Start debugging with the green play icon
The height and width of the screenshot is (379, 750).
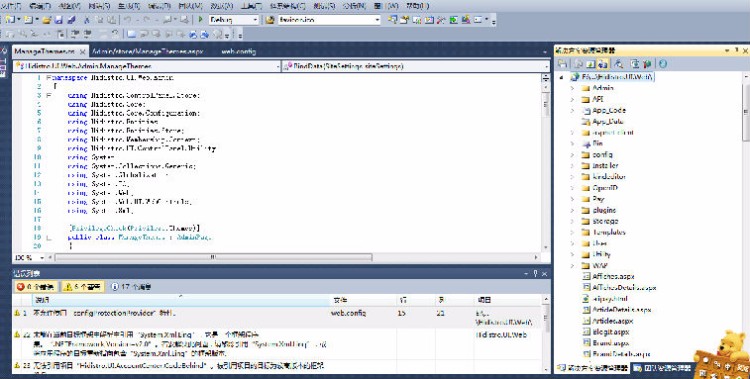pos(201,20)
